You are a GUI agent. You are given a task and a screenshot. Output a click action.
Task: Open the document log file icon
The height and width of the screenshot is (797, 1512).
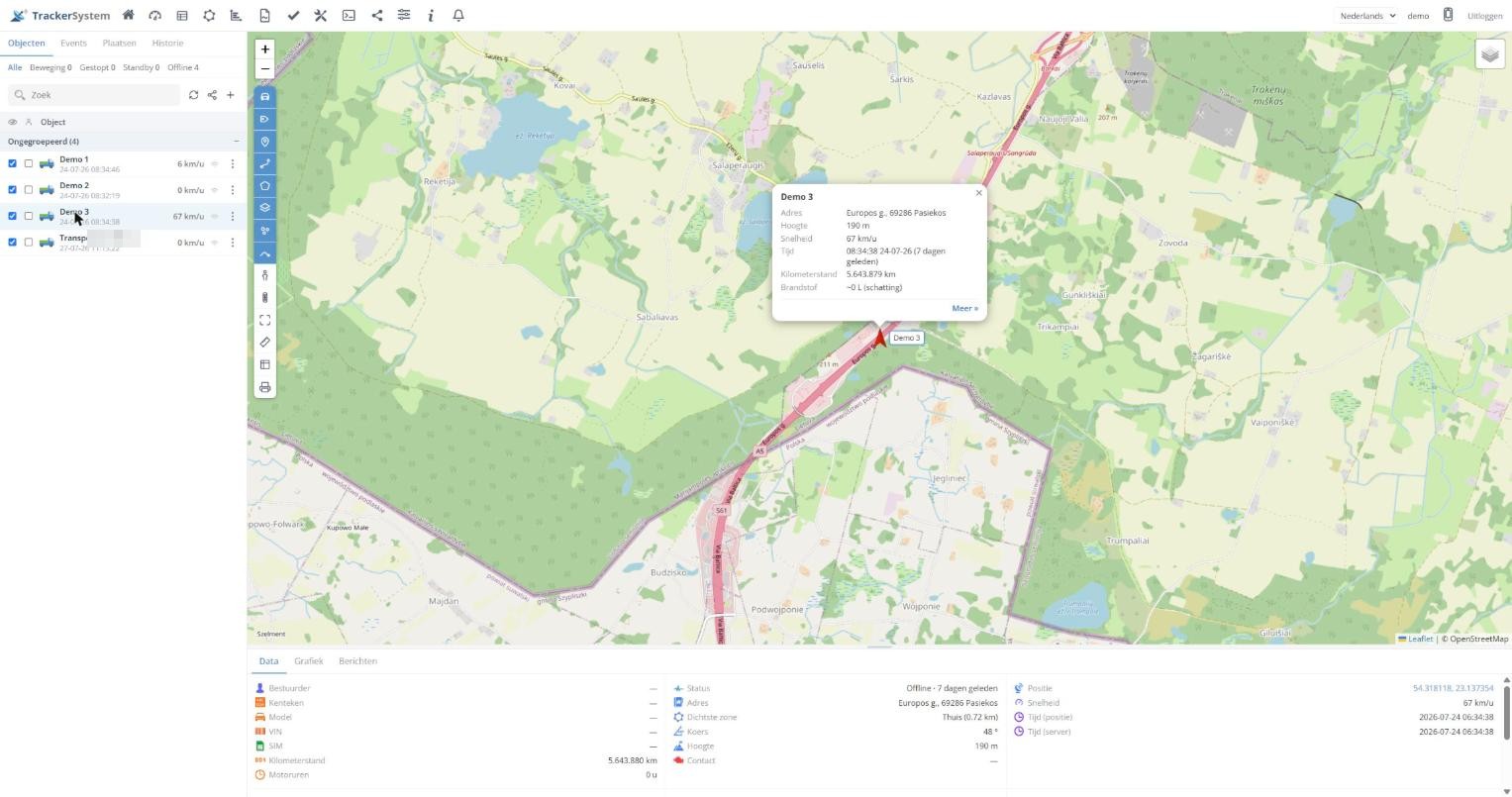click(264, 16)
